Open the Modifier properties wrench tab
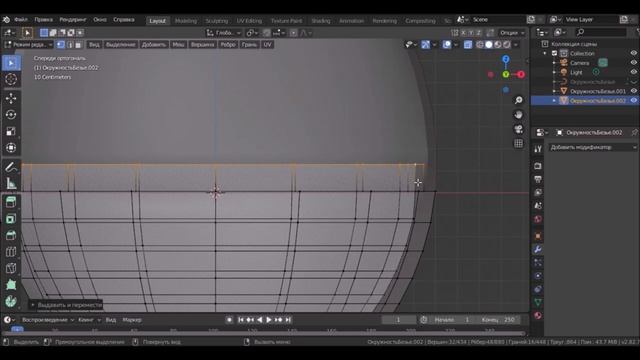This screenshot has width=640, height=360. (x=538, y=249)
